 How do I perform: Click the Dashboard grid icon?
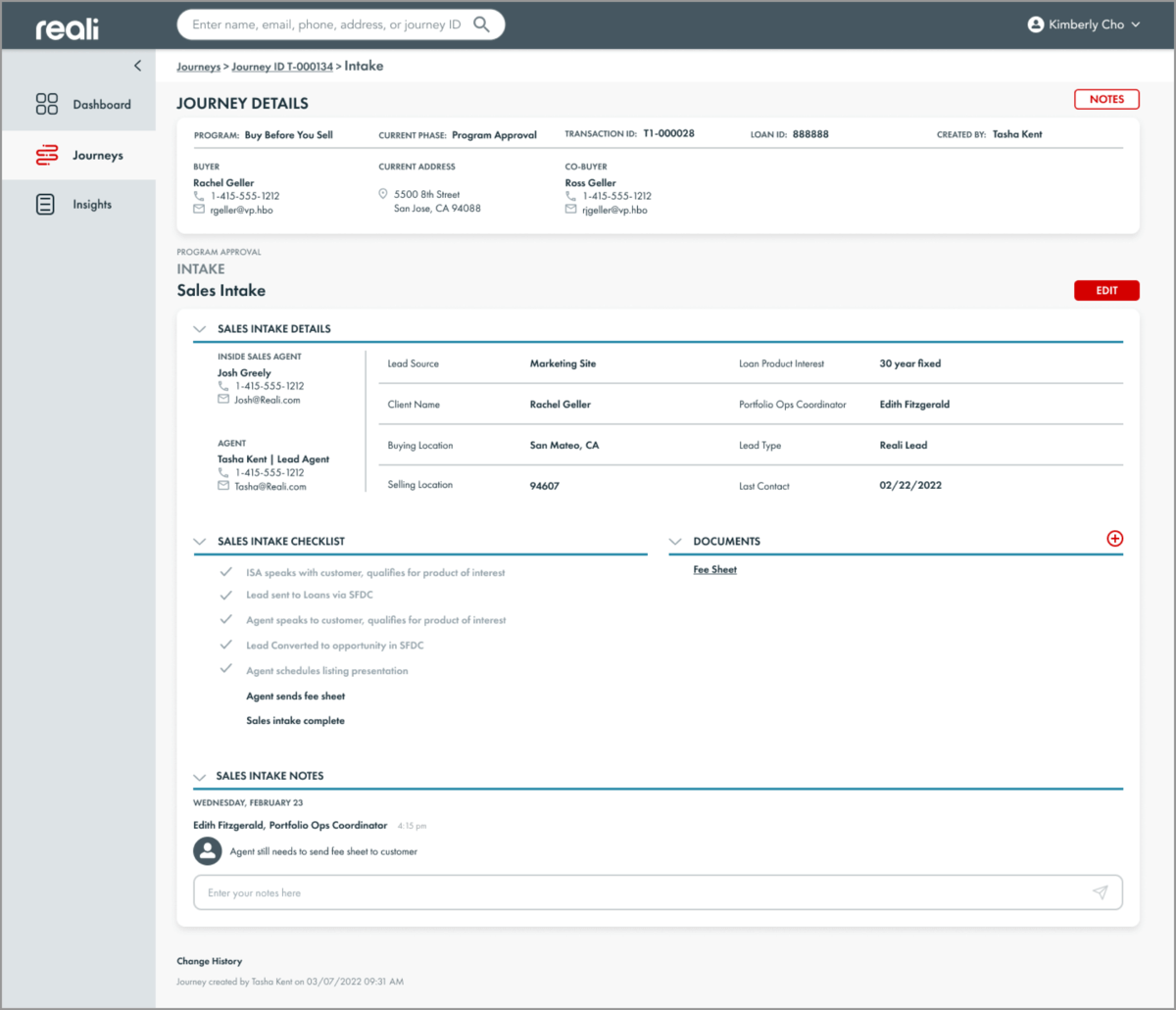pos(47,105)
